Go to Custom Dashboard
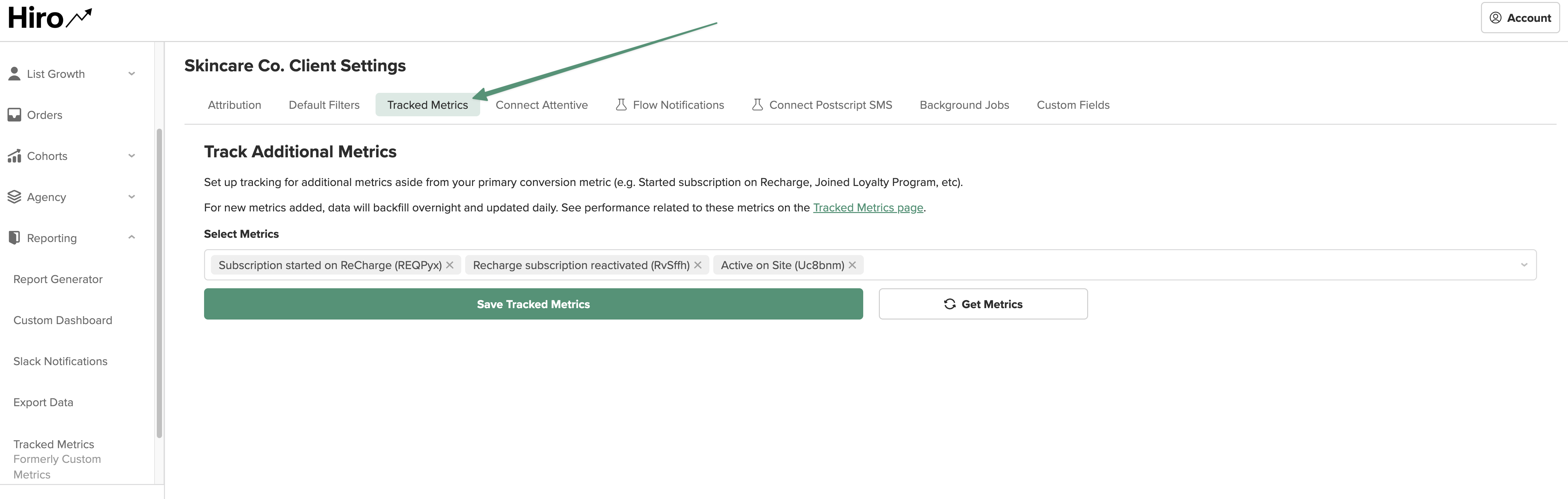1568x499 pixels. pyautogui.click(x=63, y=320)
